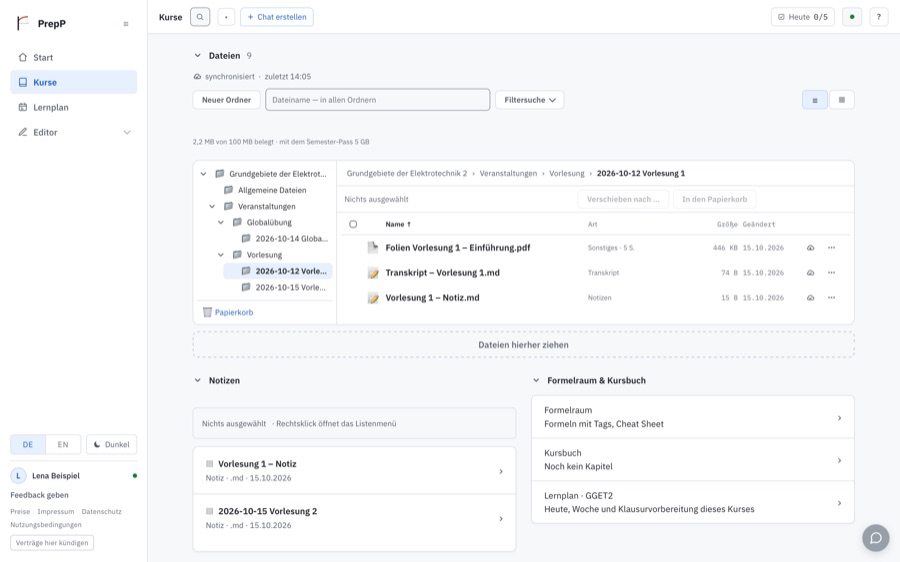
Task: Open more options for Folien Vorlesung 1 – Einführung.pdf
Action: click(831, 248)
